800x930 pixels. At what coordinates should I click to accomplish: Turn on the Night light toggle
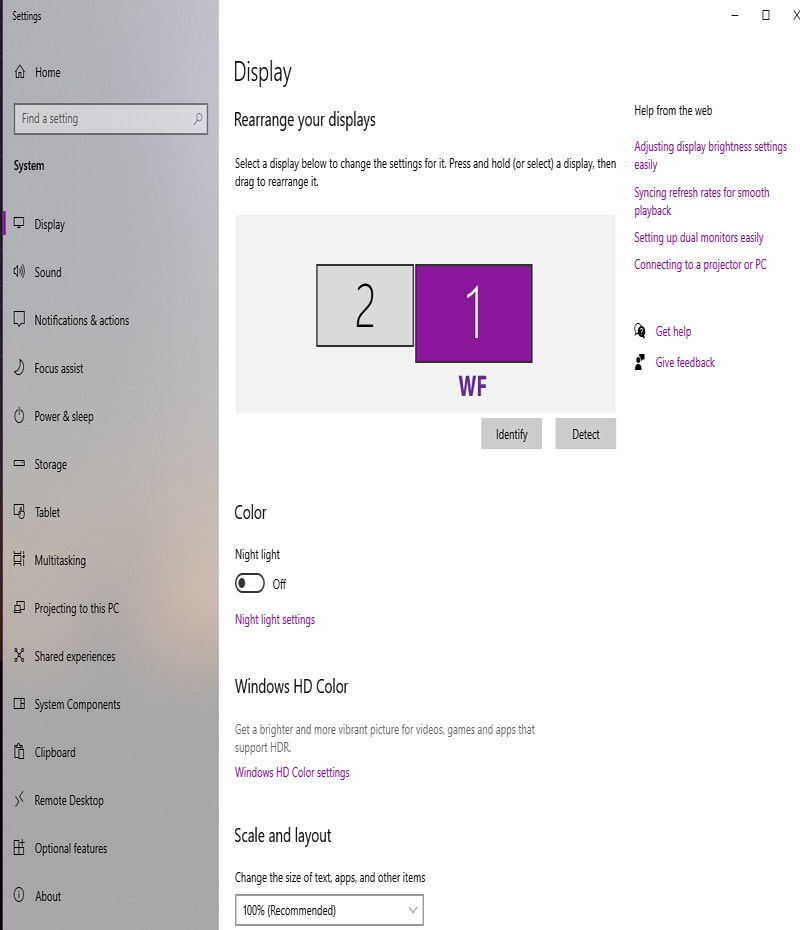(x=250, y=584)
